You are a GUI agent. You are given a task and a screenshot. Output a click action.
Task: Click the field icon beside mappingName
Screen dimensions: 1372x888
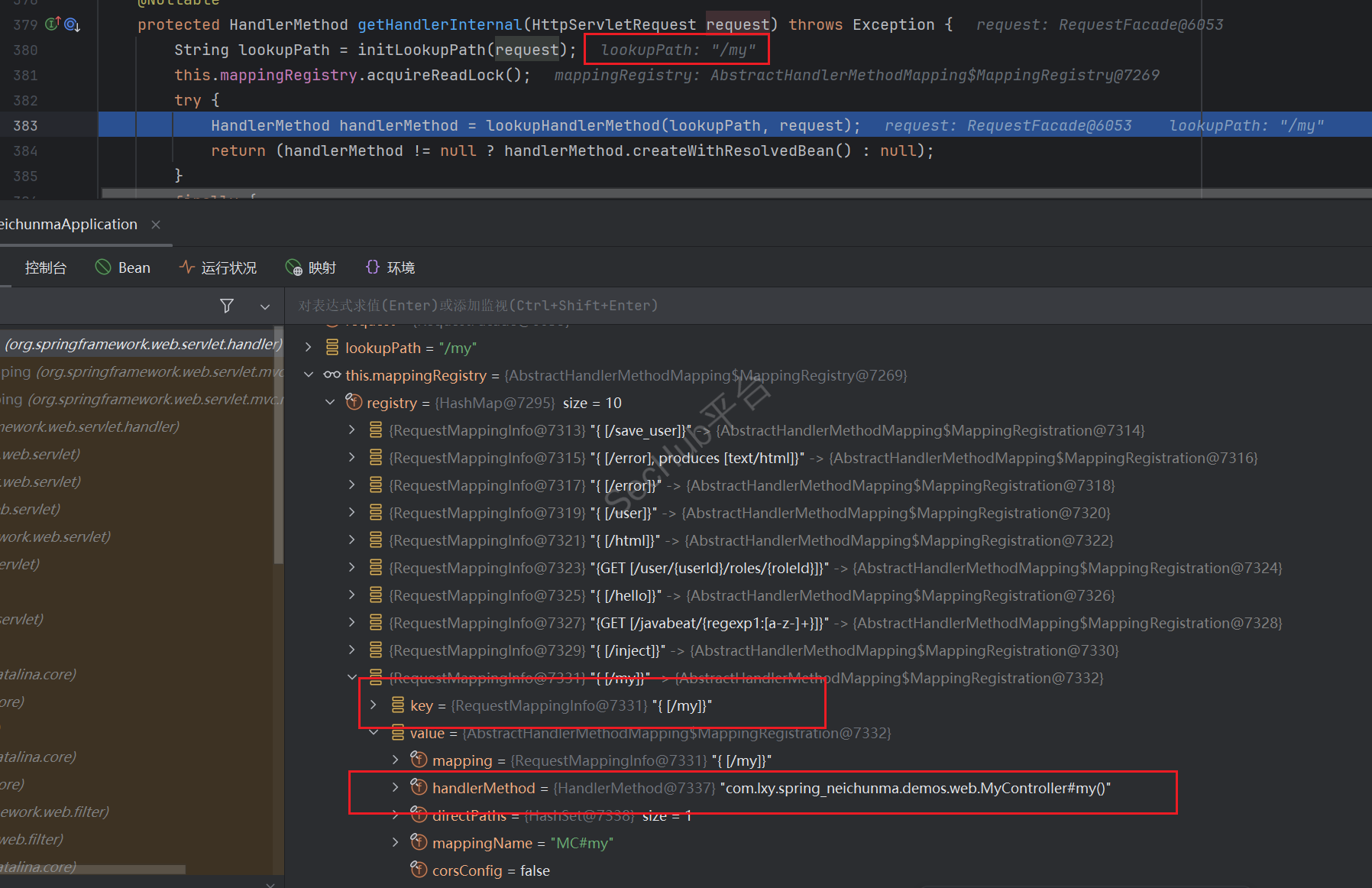pyautogui.click(x=419, y=842)
